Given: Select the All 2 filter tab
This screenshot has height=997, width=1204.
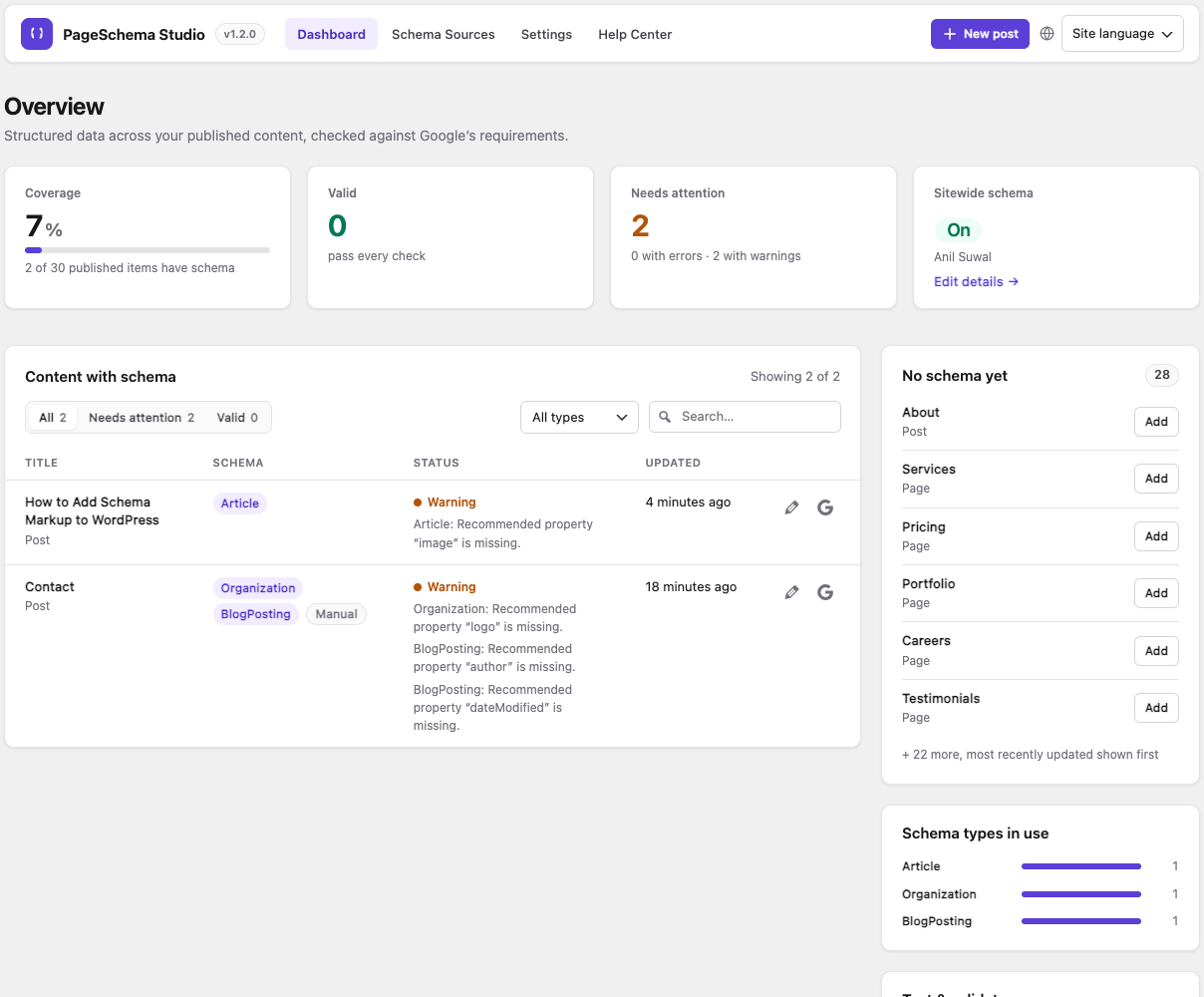Looking at the screenshot, I should coord(53,418).
